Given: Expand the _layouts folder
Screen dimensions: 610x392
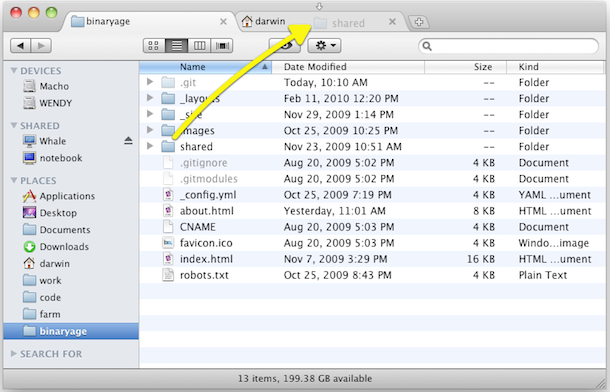Looking at the screenshot, I should click(150, 98).
